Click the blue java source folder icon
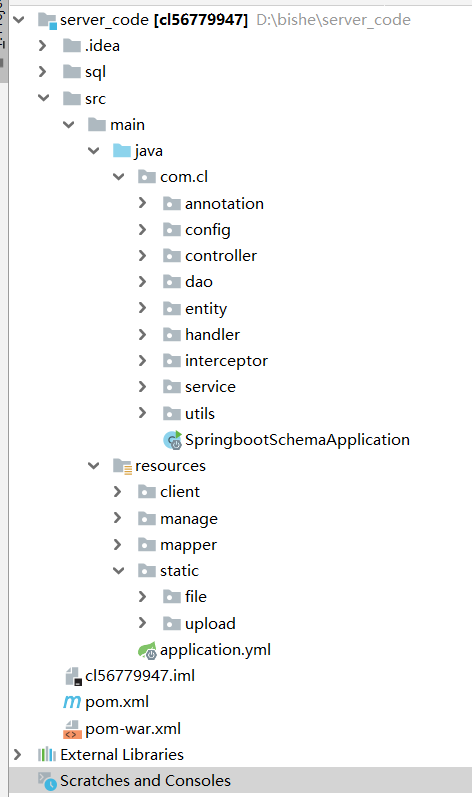The width and height of the screenshot is (472, 797). tap(121, 150)
